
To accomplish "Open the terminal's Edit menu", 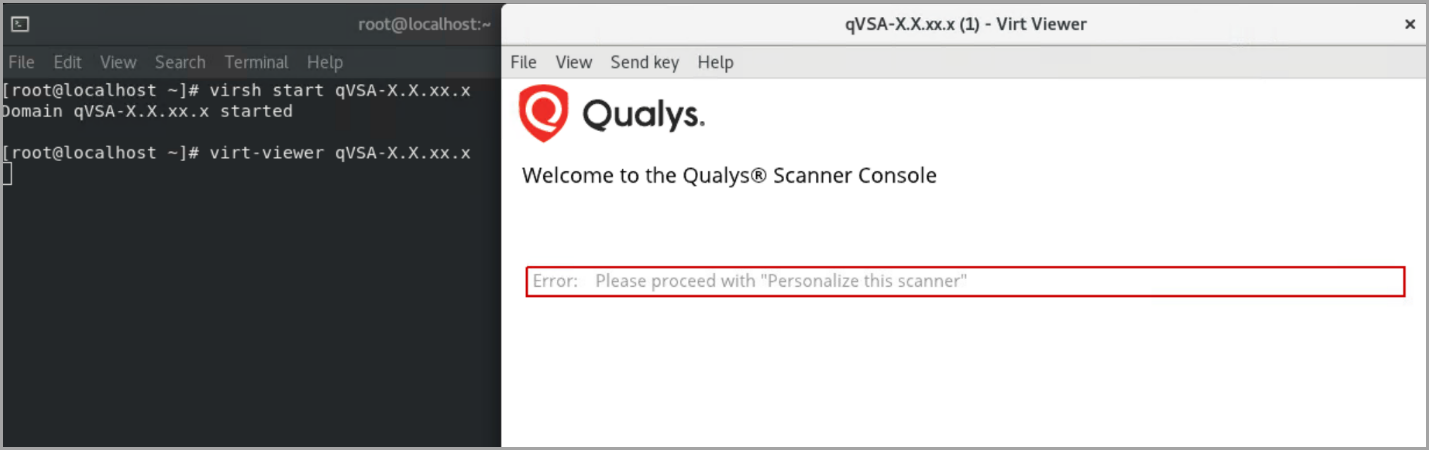I will pos(68,62).
